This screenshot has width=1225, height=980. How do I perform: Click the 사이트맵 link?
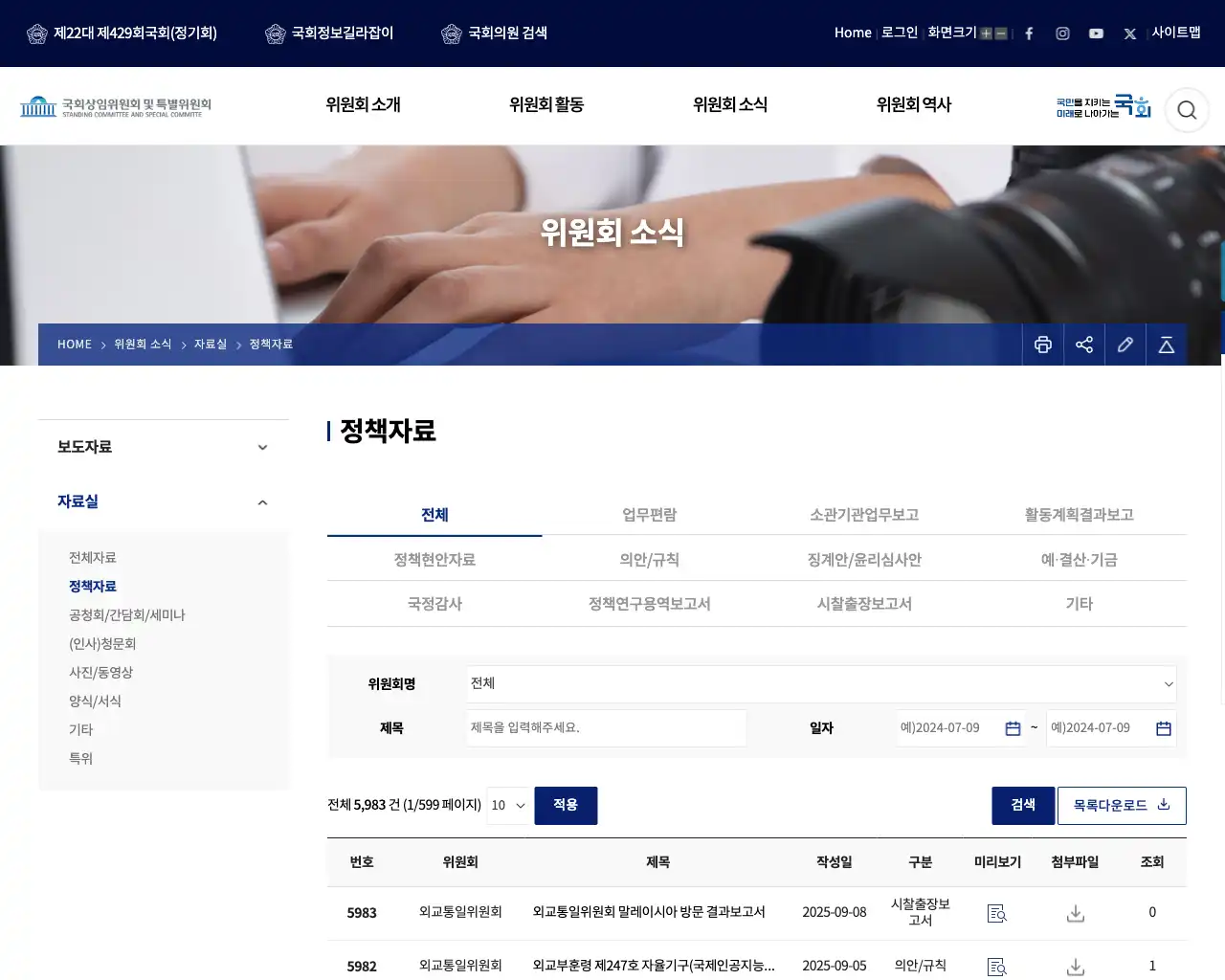1176,33
